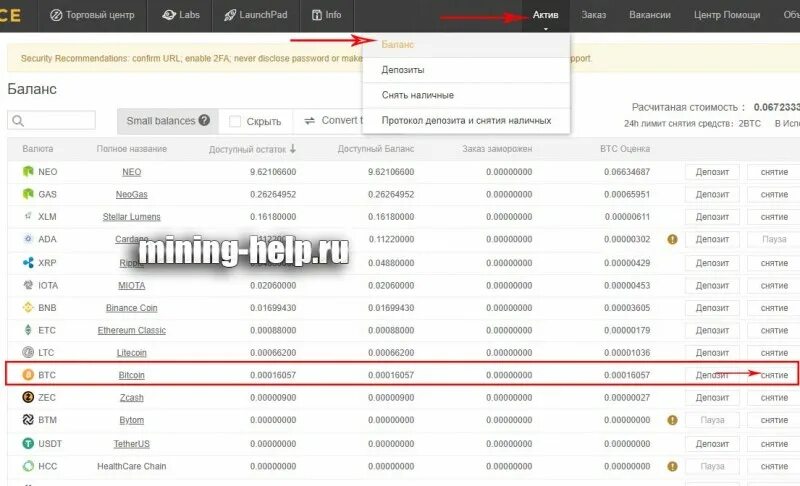Click the warning icon in BTM row
Image resolution: width=800 pixels, height=486 pixels.
(672, 420)
